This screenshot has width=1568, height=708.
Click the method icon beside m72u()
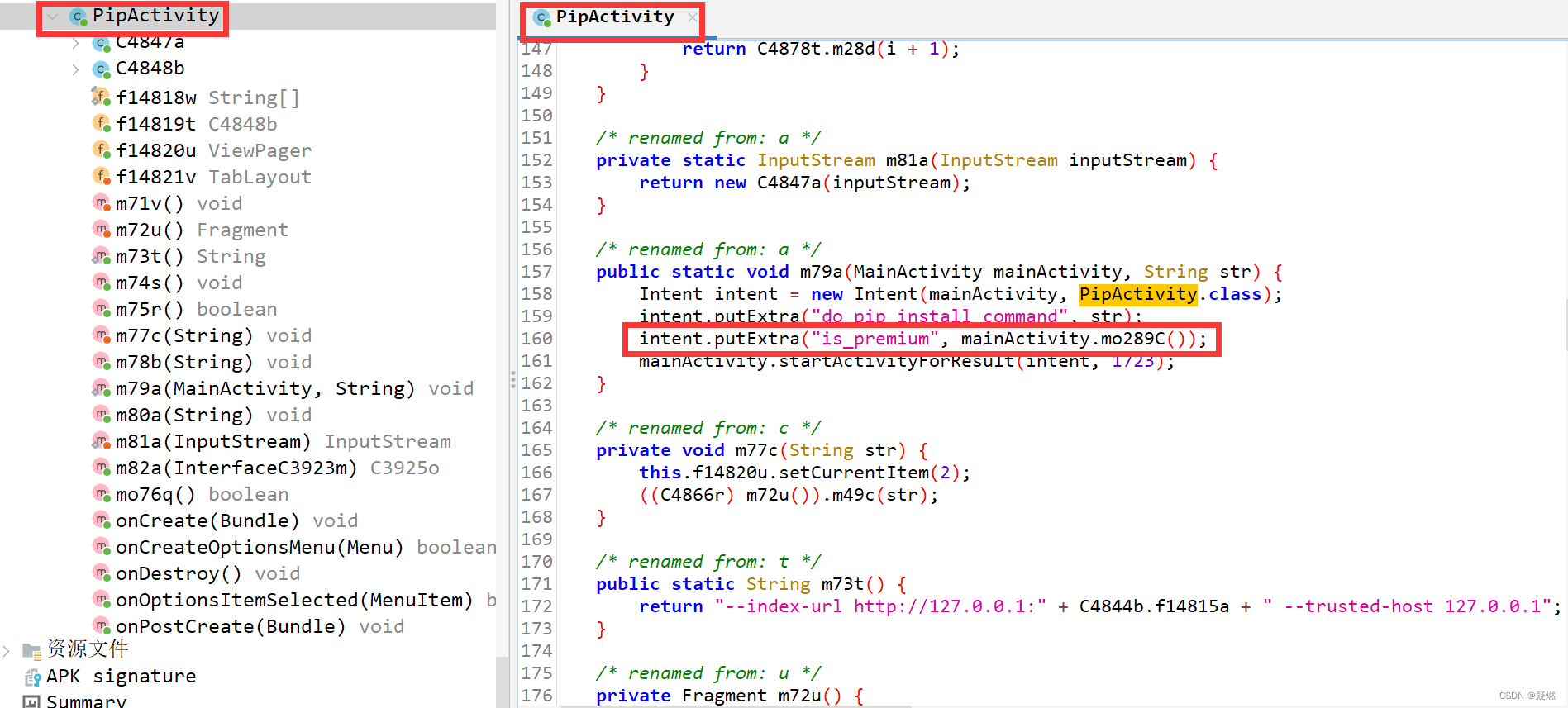101,230
